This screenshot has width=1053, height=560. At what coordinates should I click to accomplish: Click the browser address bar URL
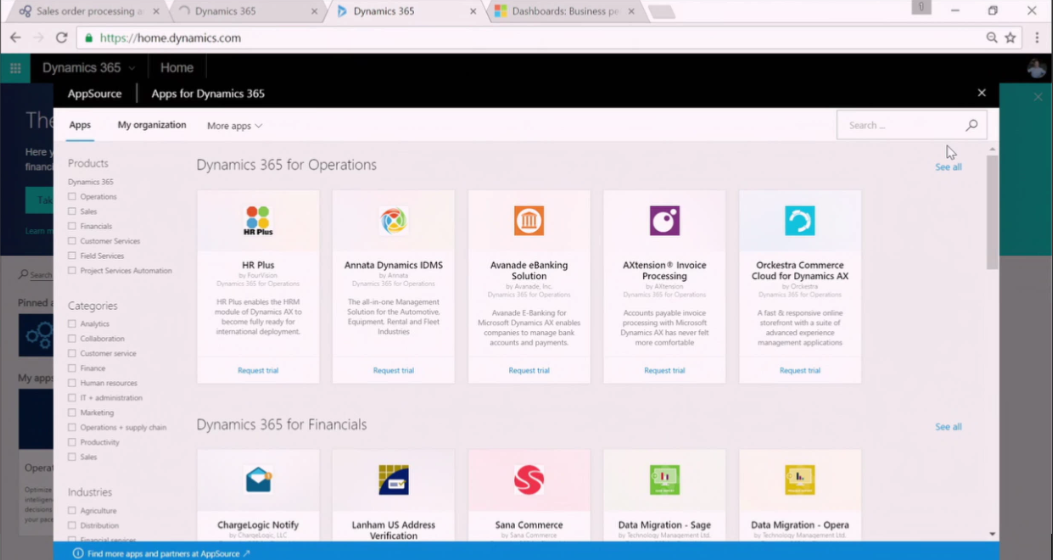pos(170,38)
